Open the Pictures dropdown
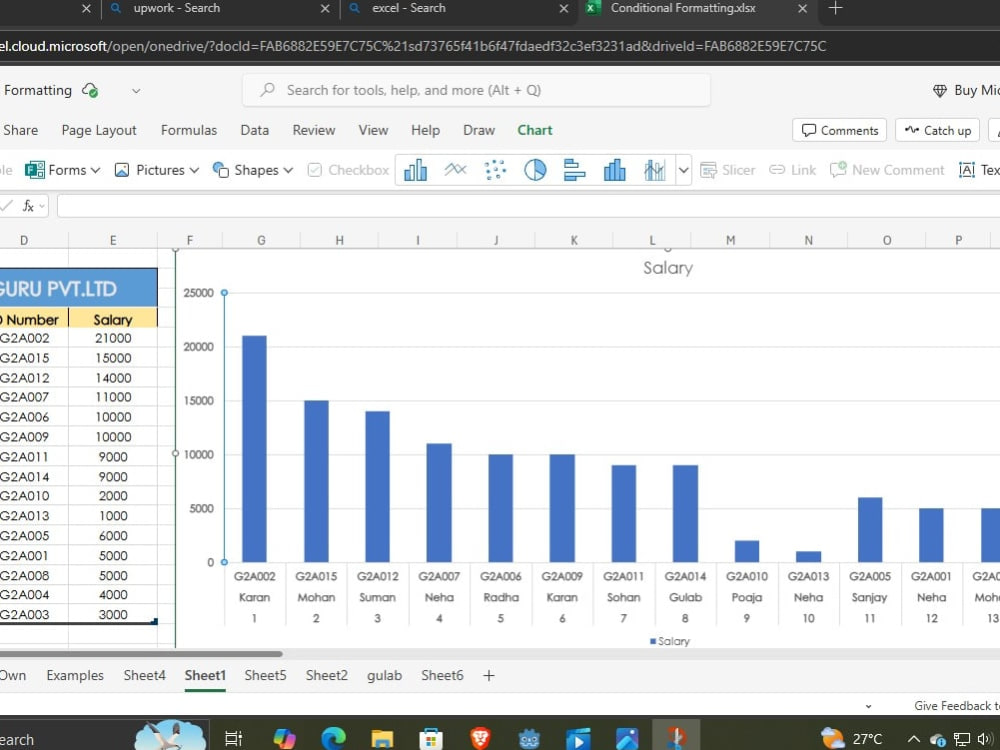 click(x=157, y=170)
